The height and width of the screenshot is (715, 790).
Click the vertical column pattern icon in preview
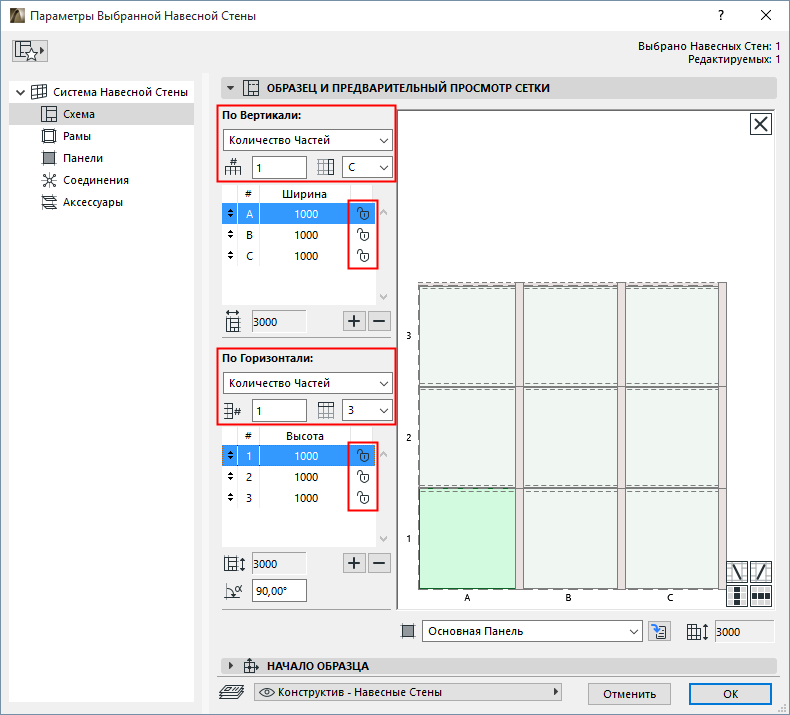click(737, 596)
